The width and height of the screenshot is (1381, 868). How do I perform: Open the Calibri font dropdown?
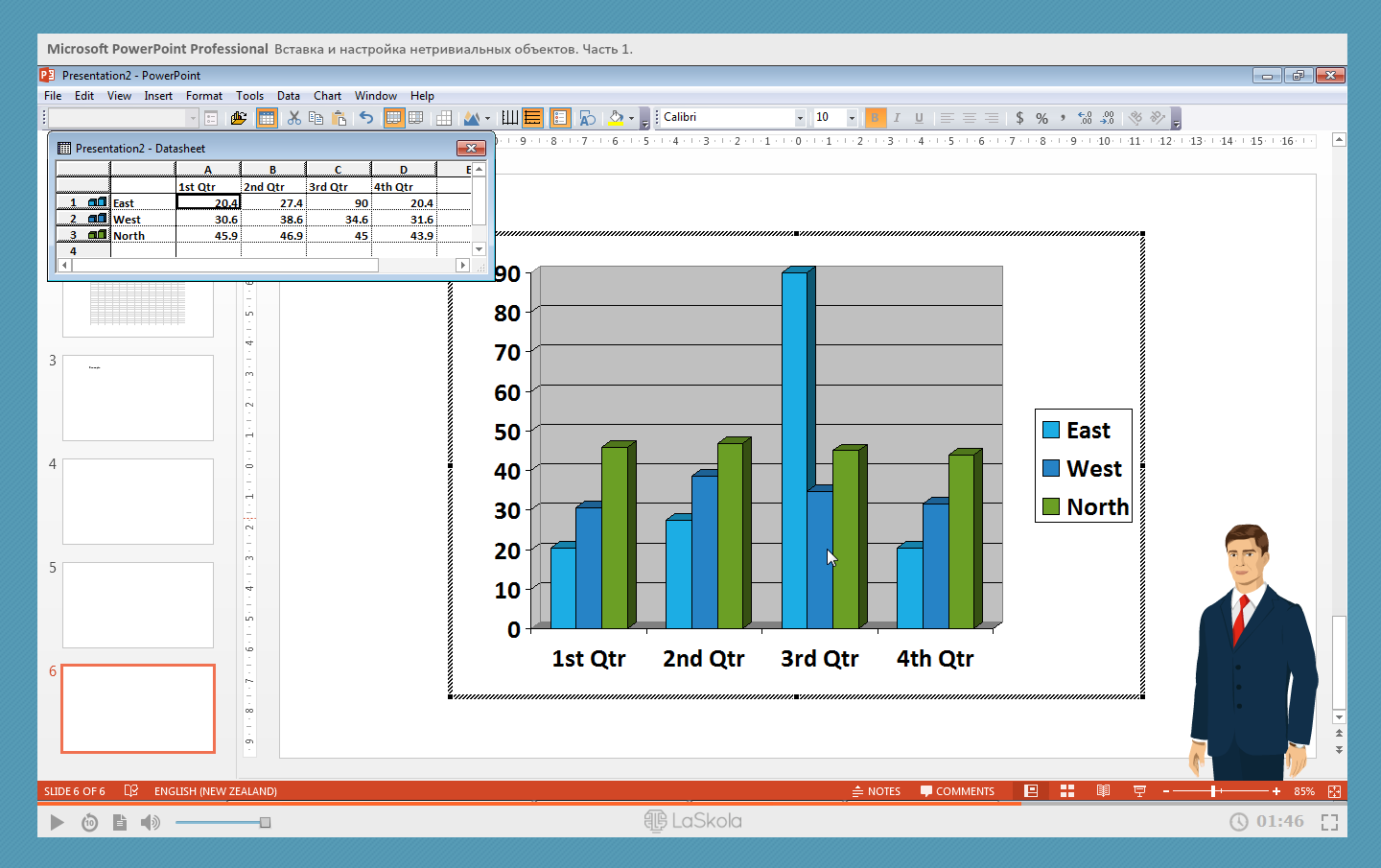click(x=800, y=118)
